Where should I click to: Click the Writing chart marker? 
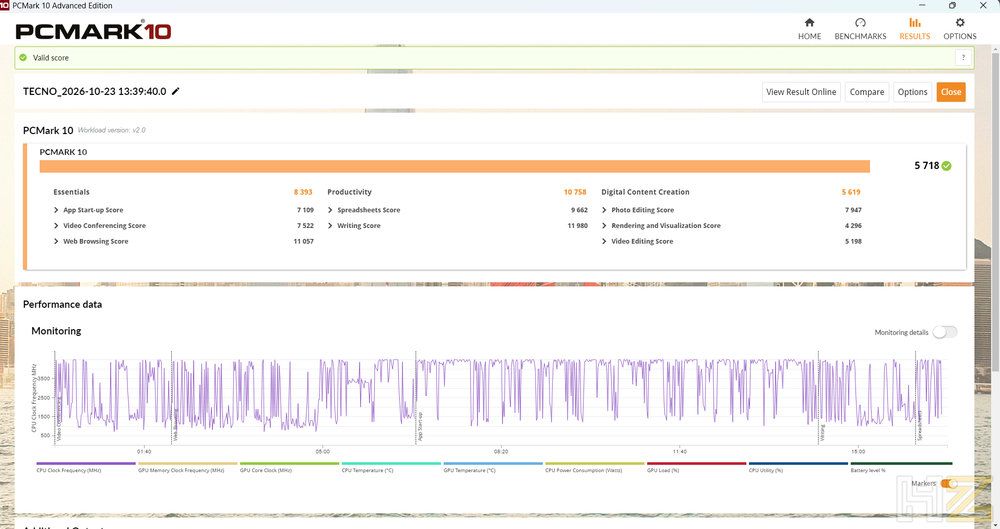822,433
